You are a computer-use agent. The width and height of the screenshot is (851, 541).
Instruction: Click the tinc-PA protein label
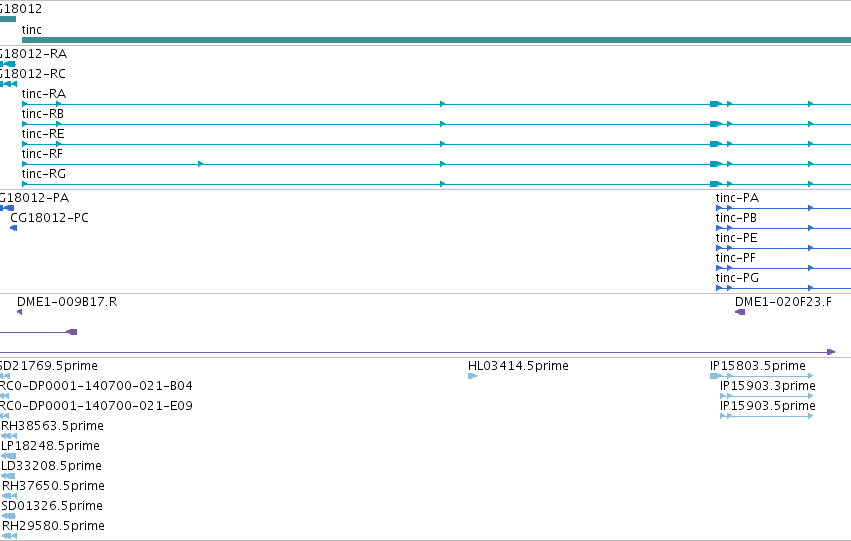pyautogui.click(x=737, y=198)
